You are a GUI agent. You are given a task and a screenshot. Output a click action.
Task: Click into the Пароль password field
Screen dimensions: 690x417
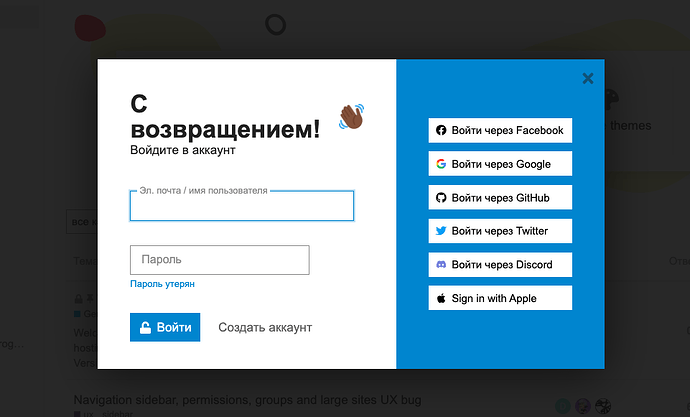pos(220,260)
